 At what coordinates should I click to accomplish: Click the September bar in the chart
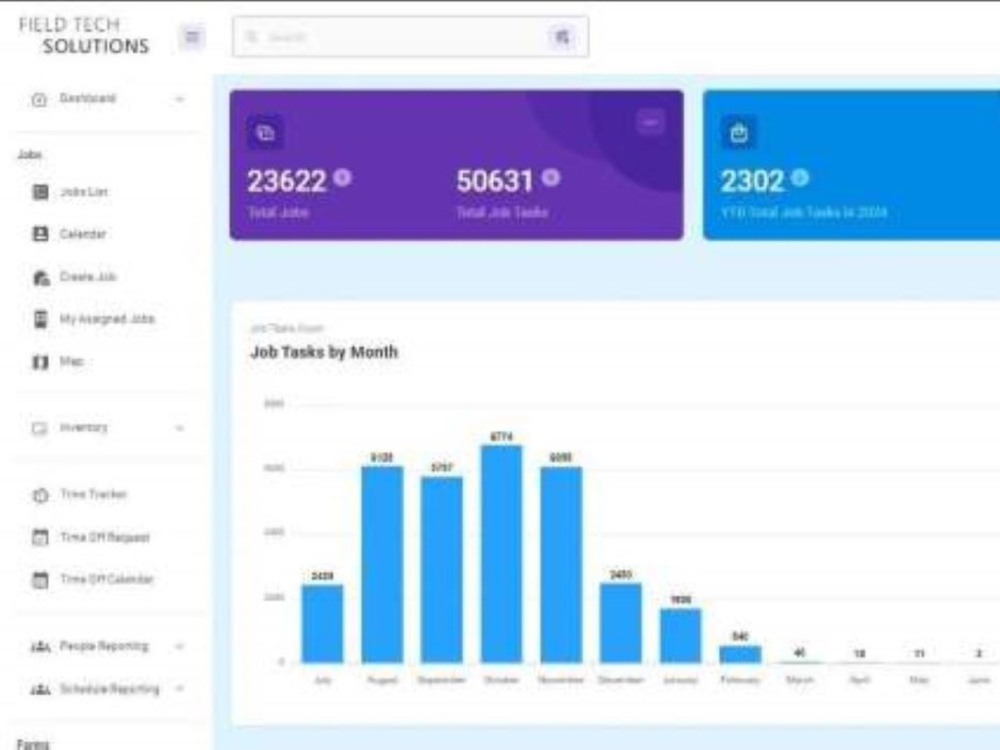(442, 570)
